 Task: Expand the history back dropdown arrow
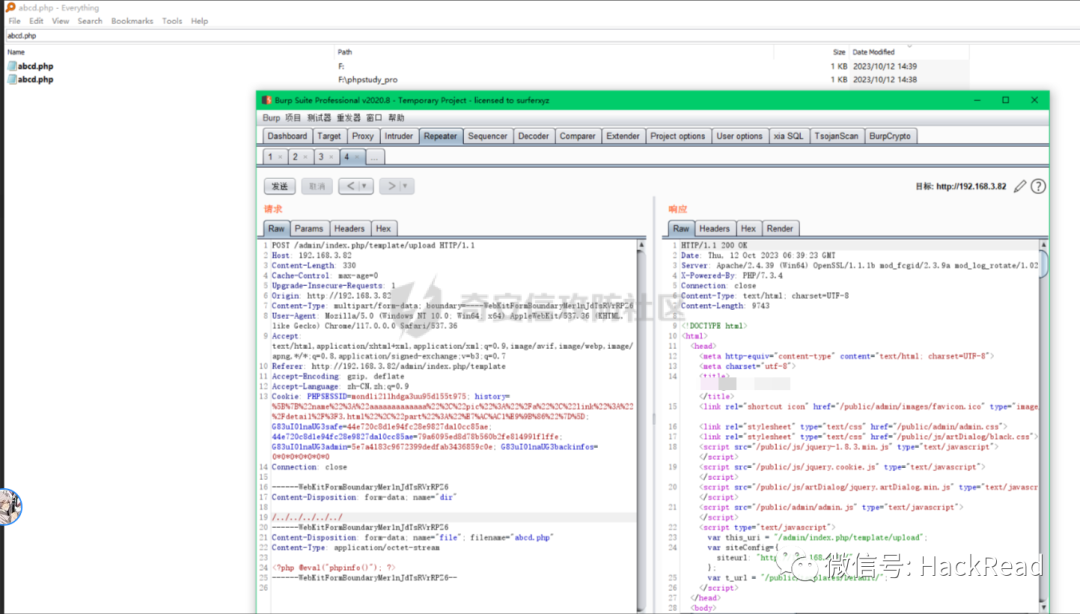point(365,186)
